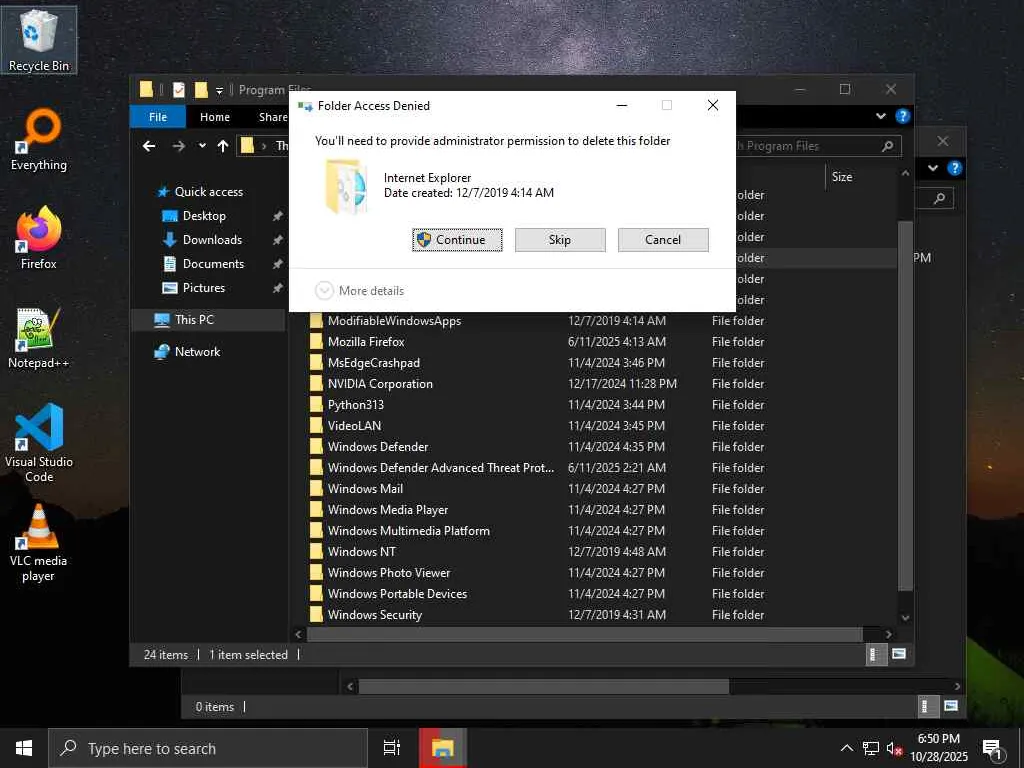Open Task View from the taskbar

[392, 748]
